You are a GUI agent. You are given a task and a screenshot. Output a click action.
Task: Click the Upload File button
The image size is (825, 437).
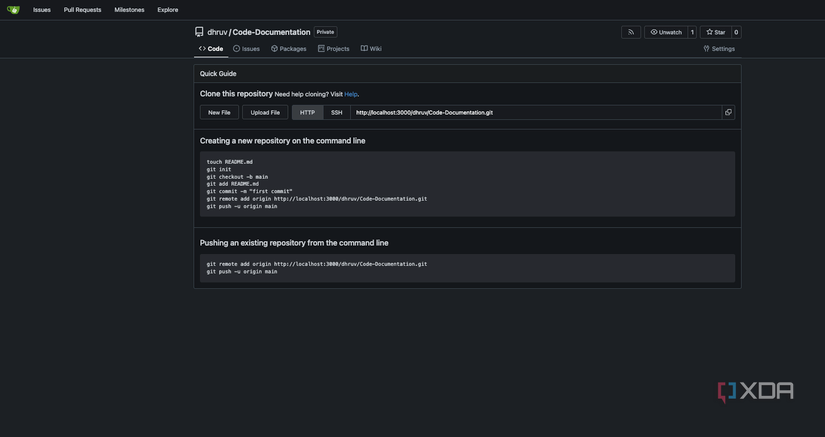click(x=265, y=112)
